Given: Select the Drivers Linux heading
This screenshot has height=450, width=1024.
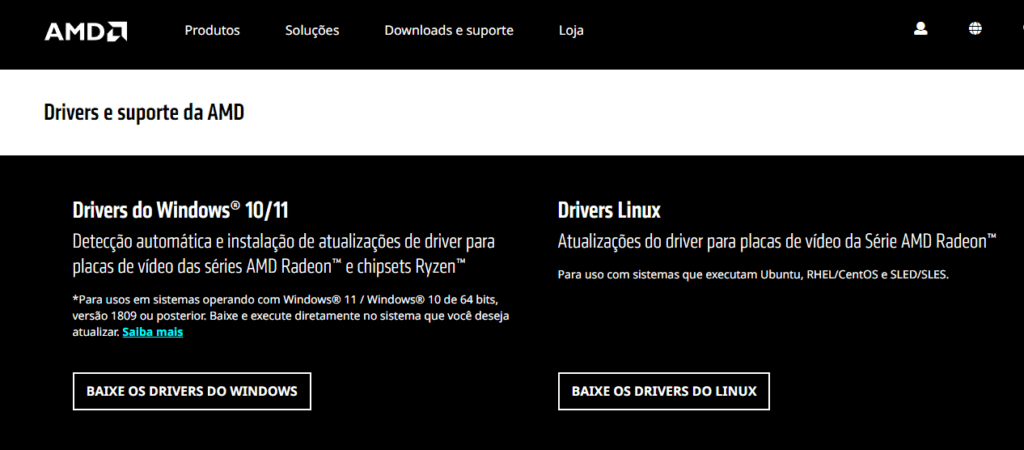Looking at the screenshot, I should pyautogui.click(x=609, y=210).
